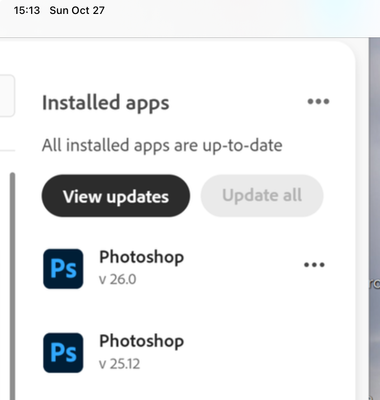Click the vertical scrollbar beside the apps list

click(12, 286)
